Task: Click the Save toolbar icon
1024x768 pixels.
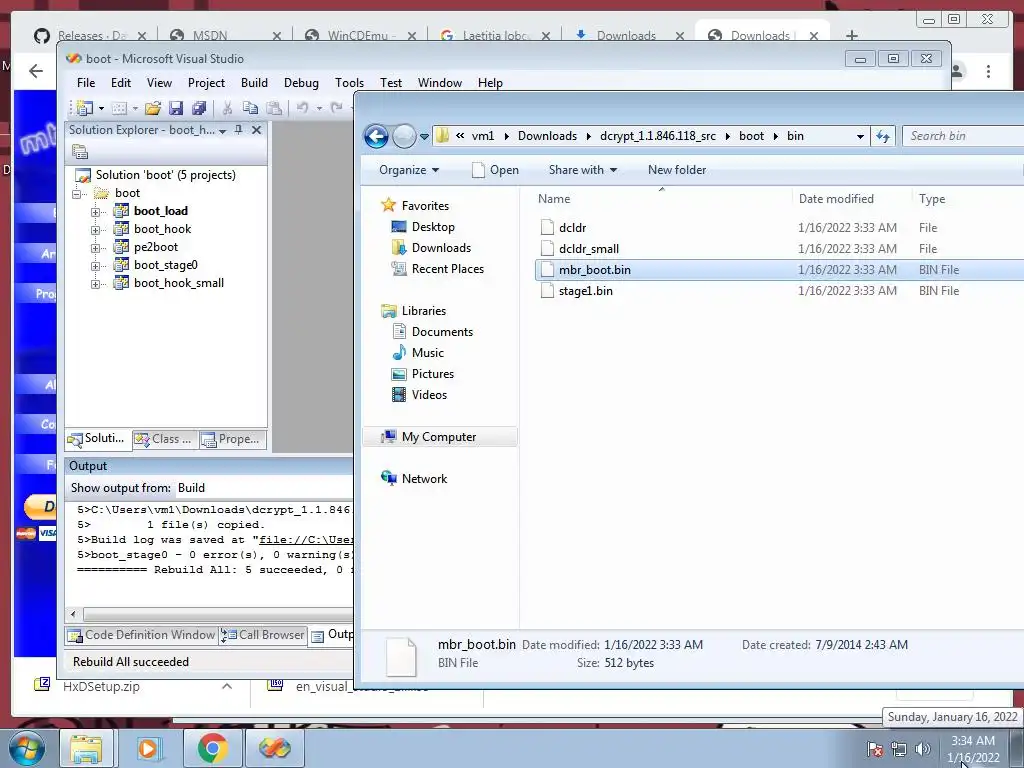Action: click(175, 108)
